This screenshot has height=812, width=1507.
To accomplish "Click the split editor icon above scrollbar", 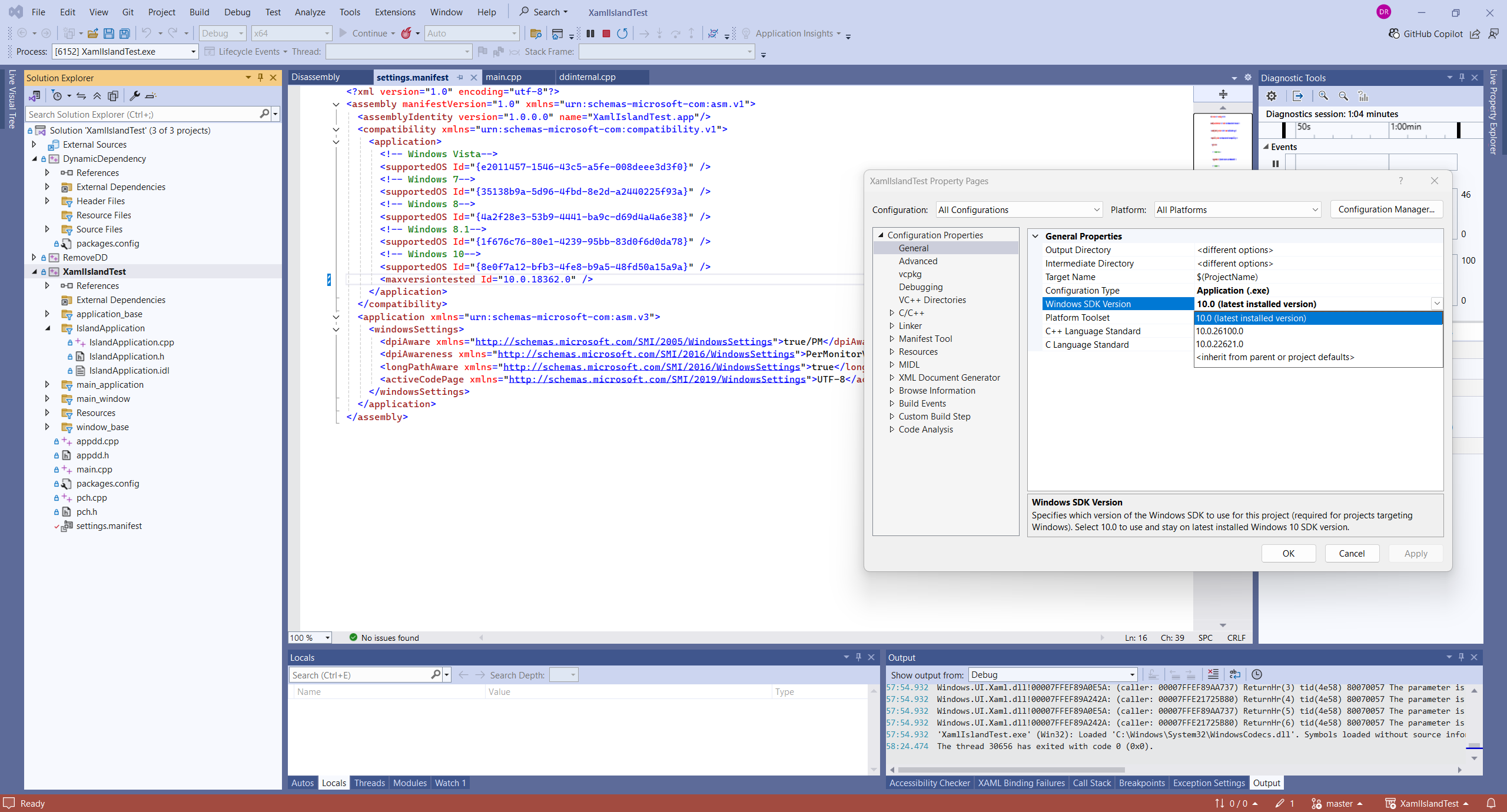I will 1223,95.
